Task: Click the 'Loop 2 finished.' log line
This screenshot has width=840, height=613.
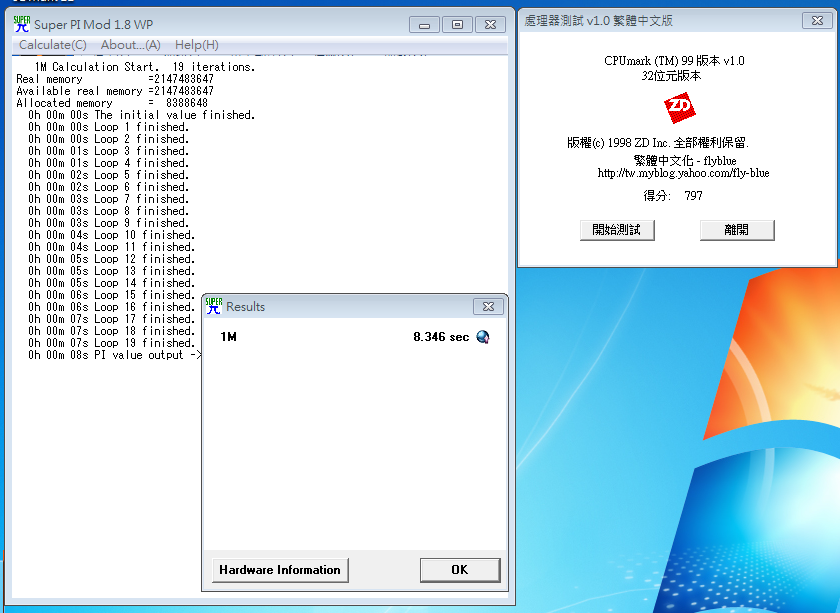Action: click(109, 139)
